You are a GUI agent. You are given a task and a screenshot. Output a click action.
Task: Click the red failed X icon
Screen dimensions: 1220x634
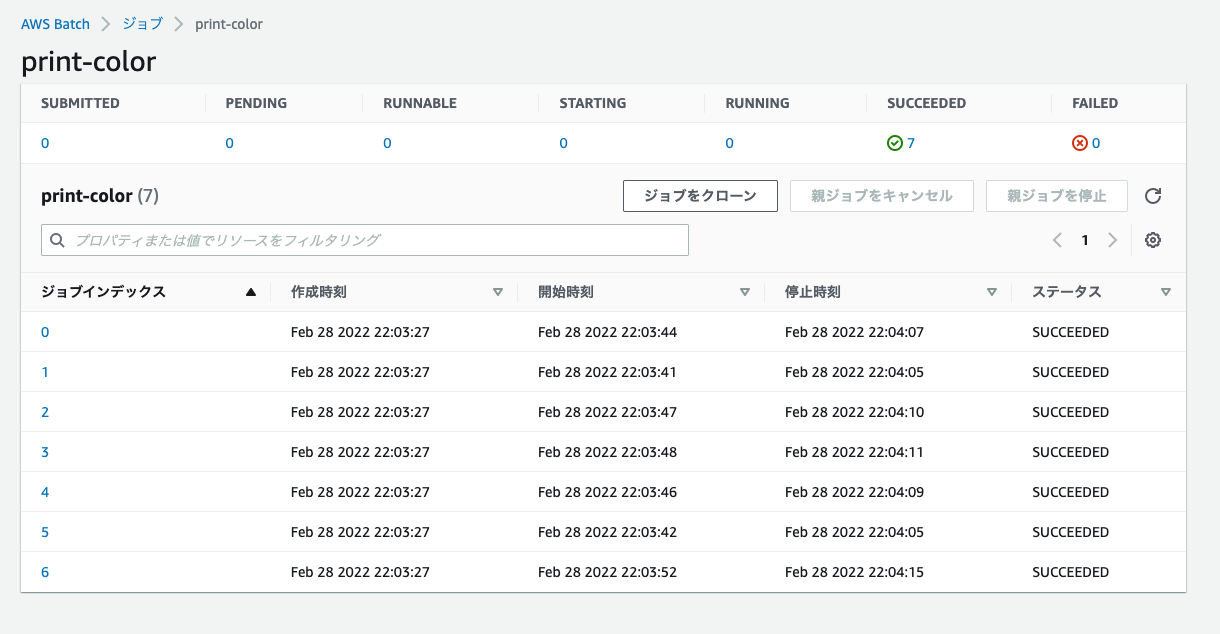tap(1080, 143)
